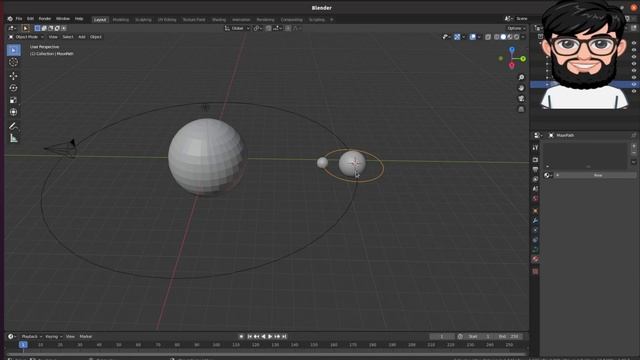The width and height of the screenshot is (640, 360).
Task: Select the Measure tool
Action: click(x=13, y=138)
